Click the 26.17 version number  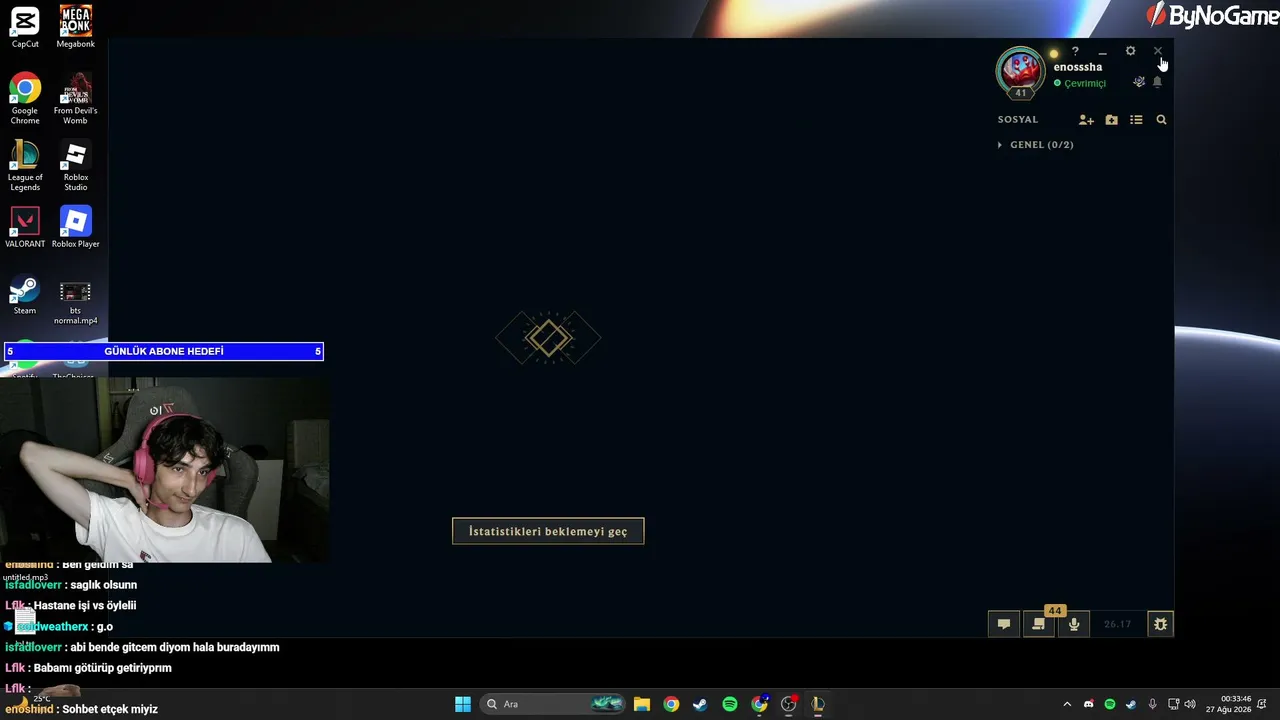tap(1117, 624)
